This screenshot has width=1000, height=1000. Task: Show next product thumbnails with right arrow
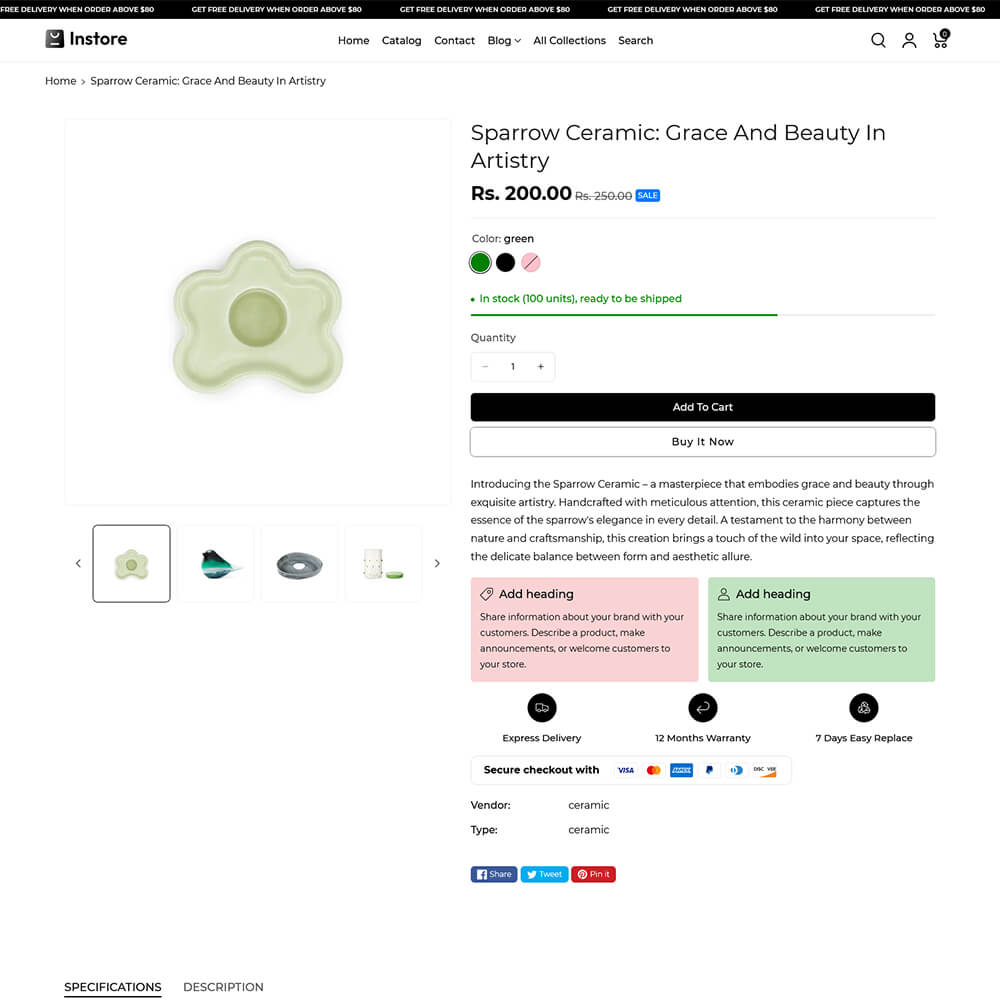coord(437,564)
